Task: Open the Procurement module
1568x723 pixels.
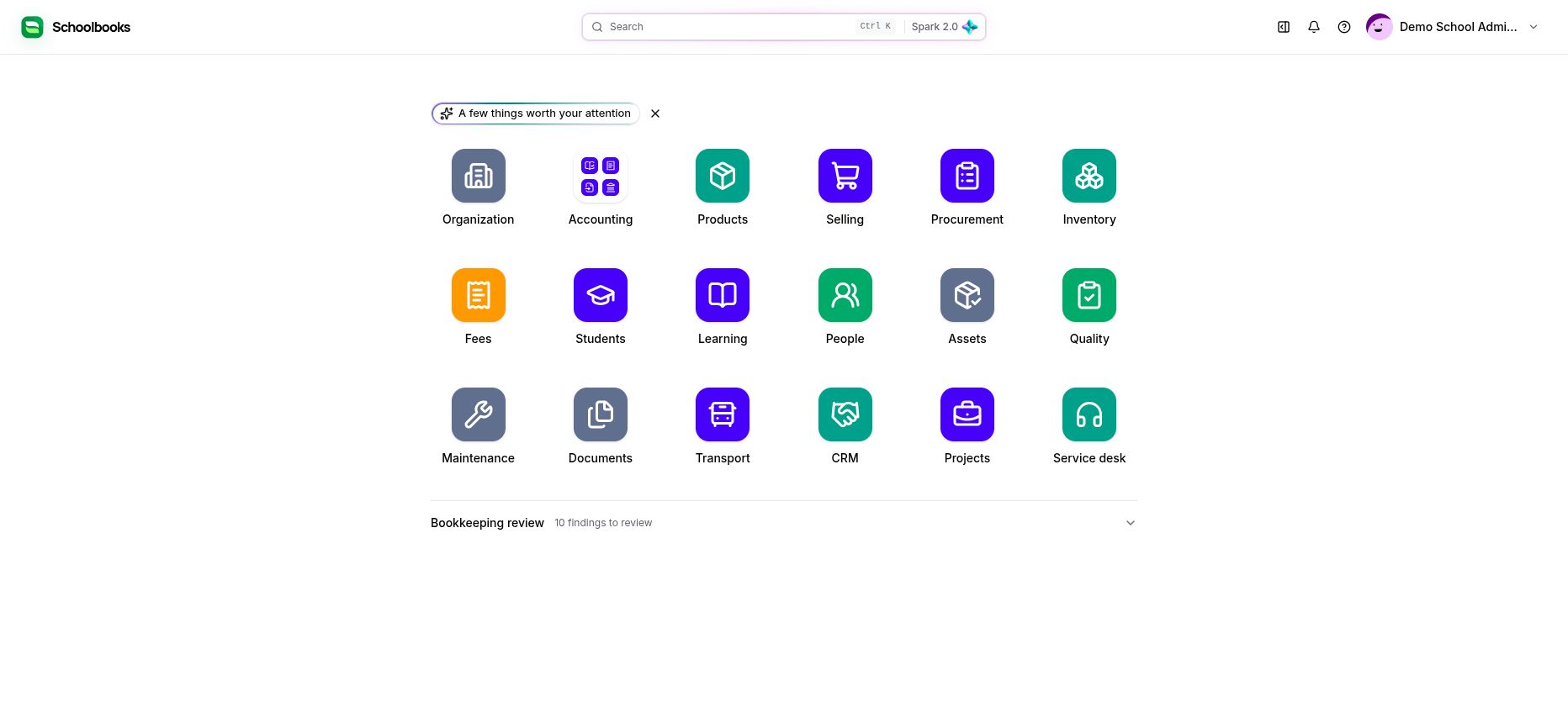Action: pos(967,176)
